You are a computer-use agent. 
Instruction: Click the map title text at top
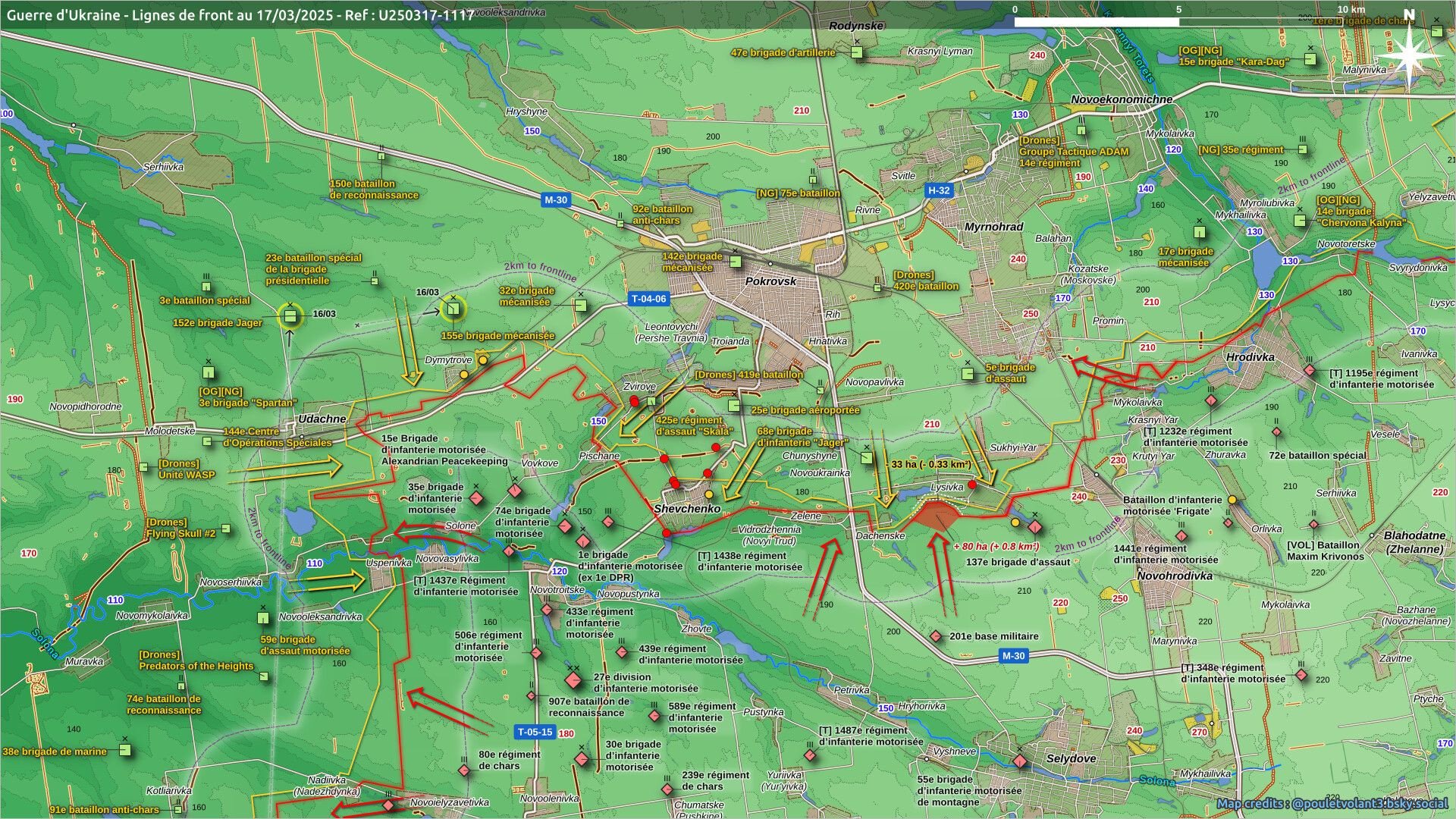coord(240,14)
